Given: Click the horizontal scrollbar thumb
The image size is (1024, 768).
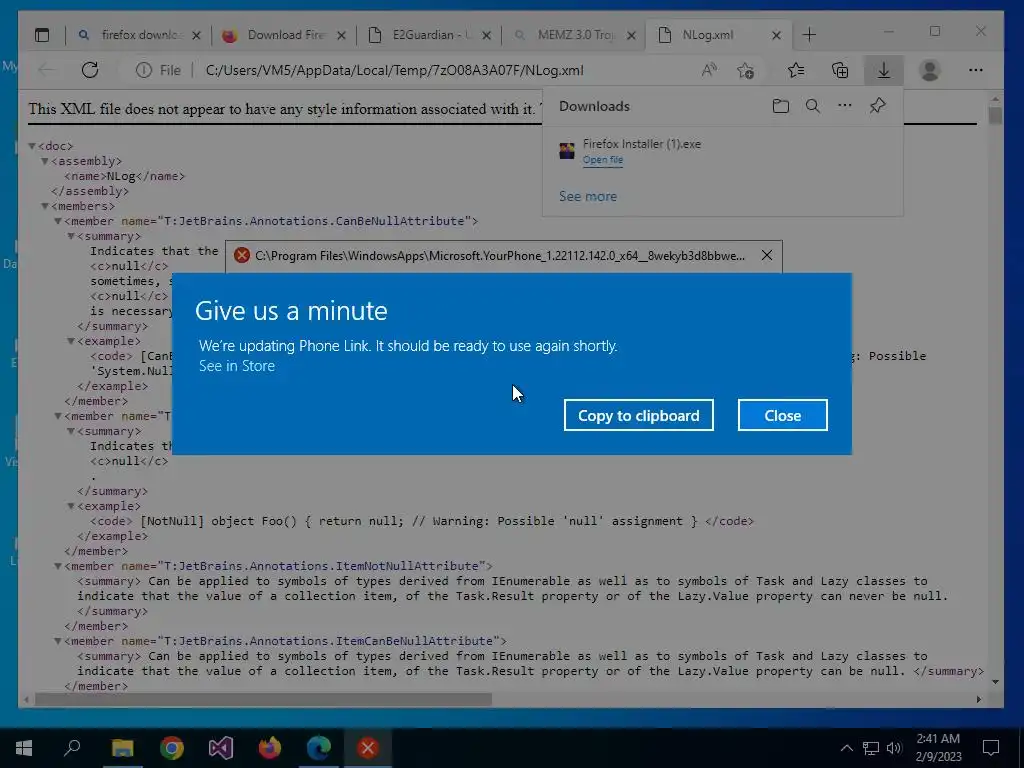Looking at the screenshot, I should [x=263, y=699].
